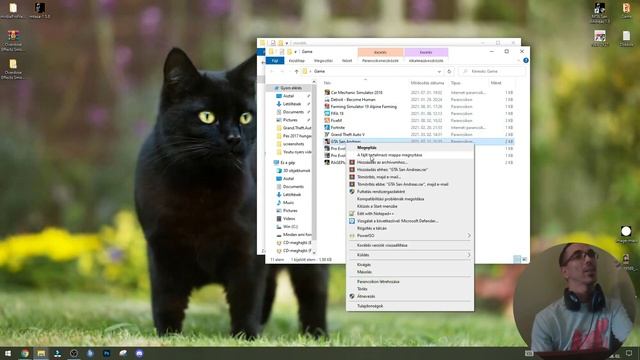Open the notification center icon in the tray
Screen dimensions: 640x360
point(629,353)
